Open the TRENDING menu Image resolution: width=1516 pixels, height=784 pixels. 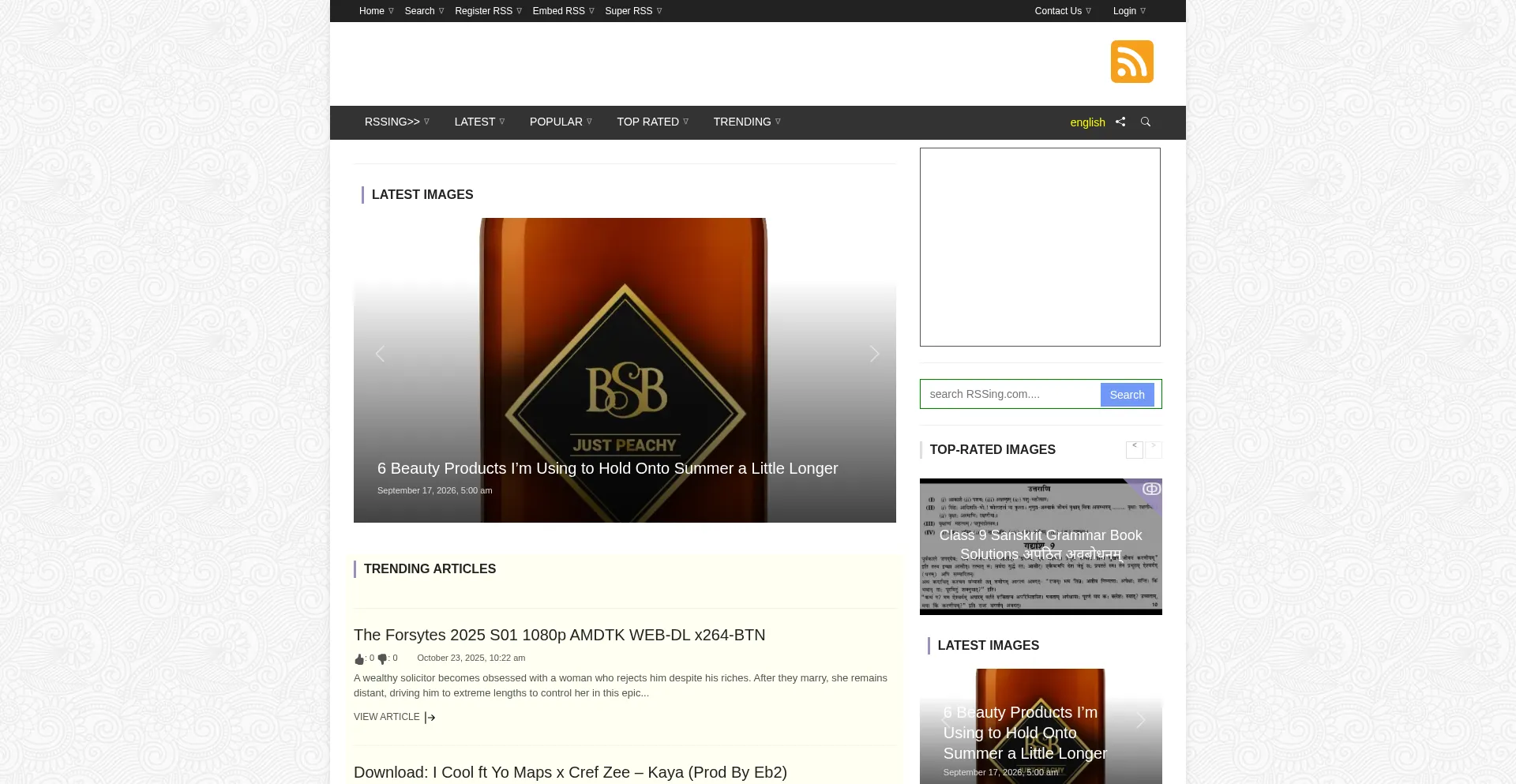747,122
